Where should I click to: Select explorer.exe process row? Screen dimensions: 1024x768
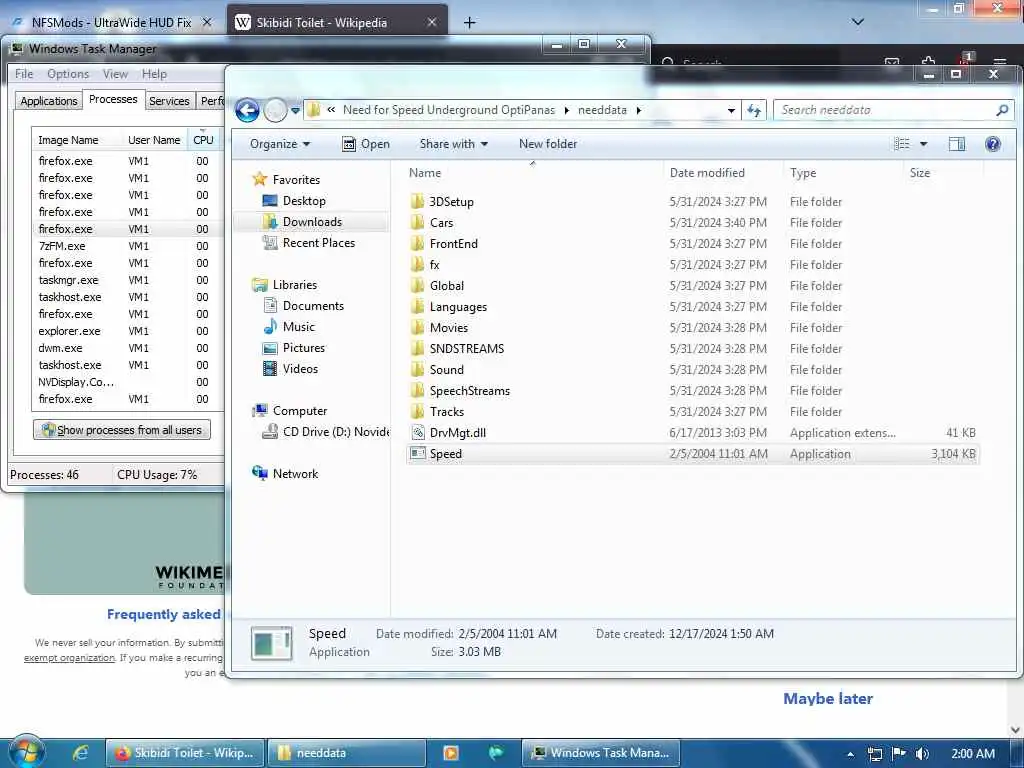127,331
